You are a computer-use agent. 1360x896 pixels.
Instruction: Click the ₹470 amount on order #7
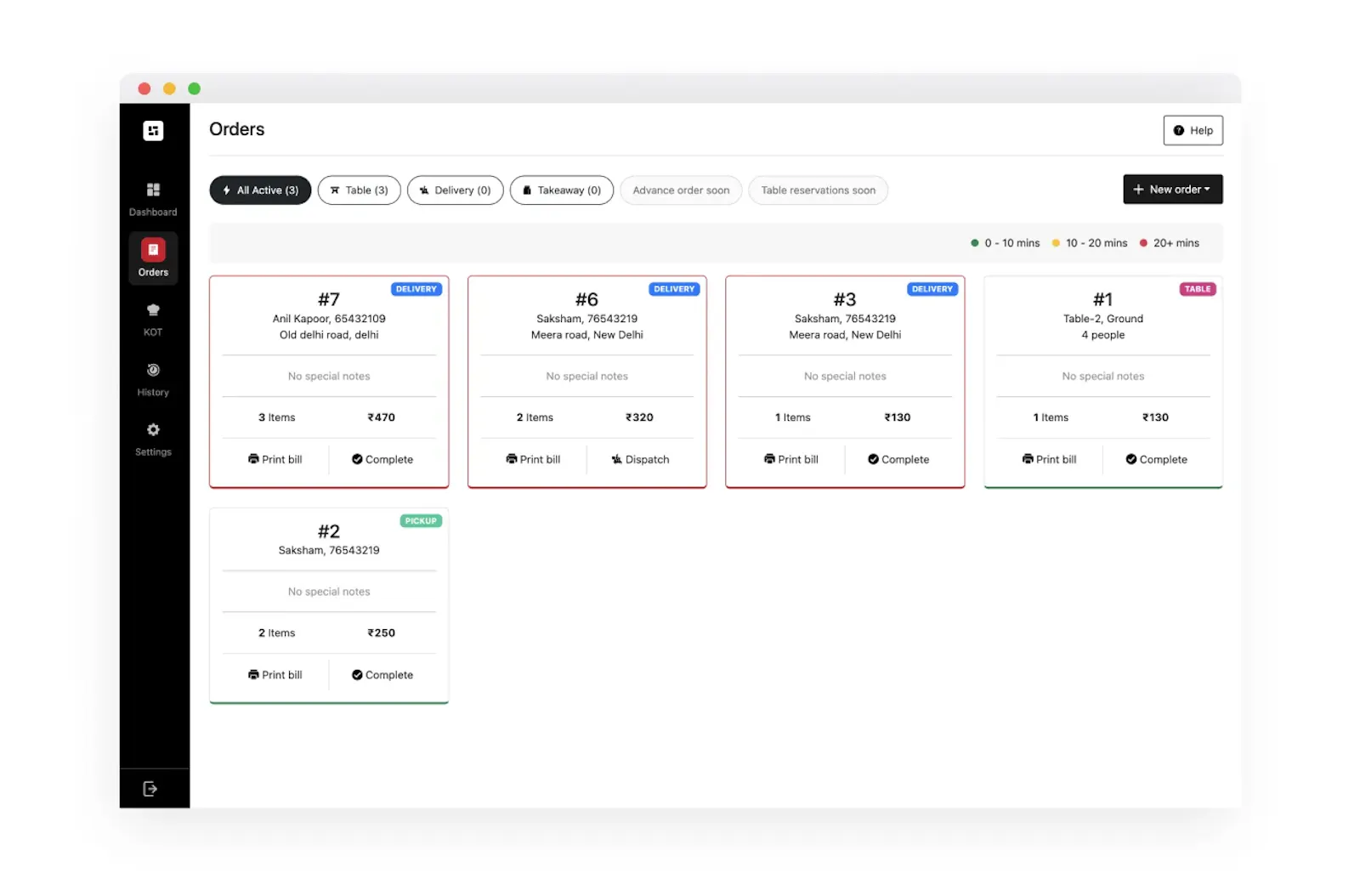tap(382, 417)
